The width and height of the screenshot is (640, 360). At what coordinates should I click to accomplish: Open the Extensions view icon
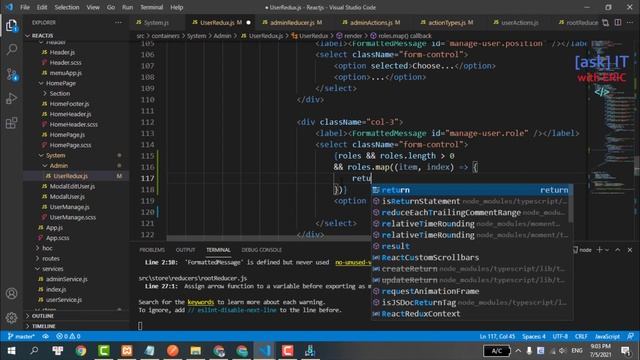coord(11,123)
